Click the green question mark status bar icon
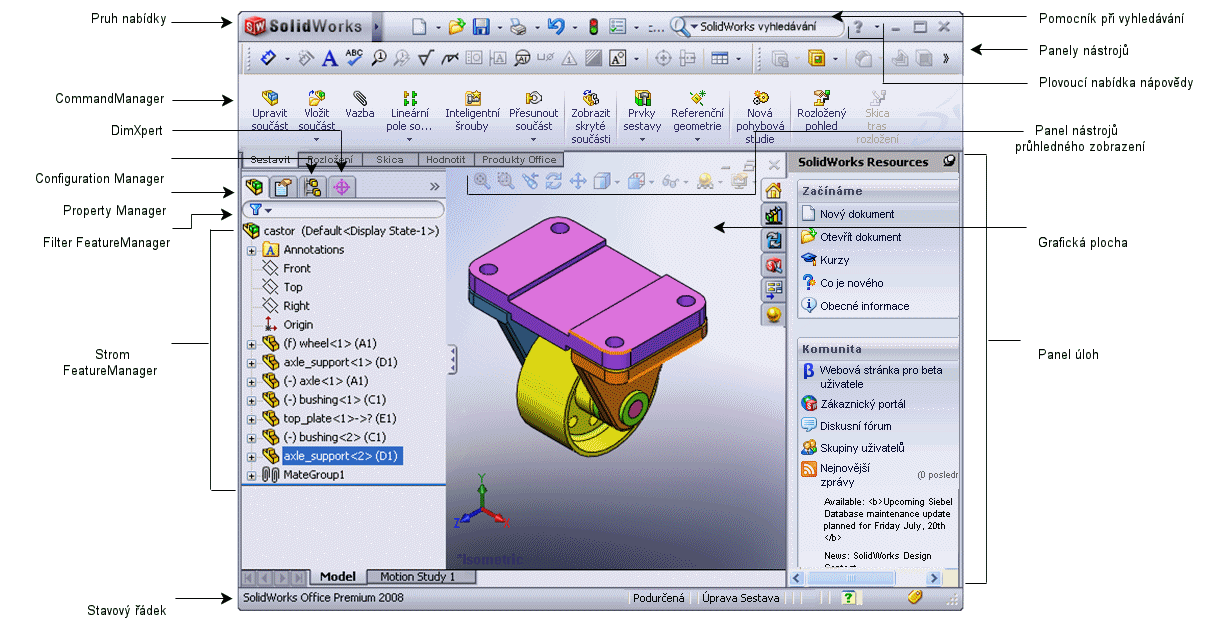The image size is (1208, 621). (848, 598)
